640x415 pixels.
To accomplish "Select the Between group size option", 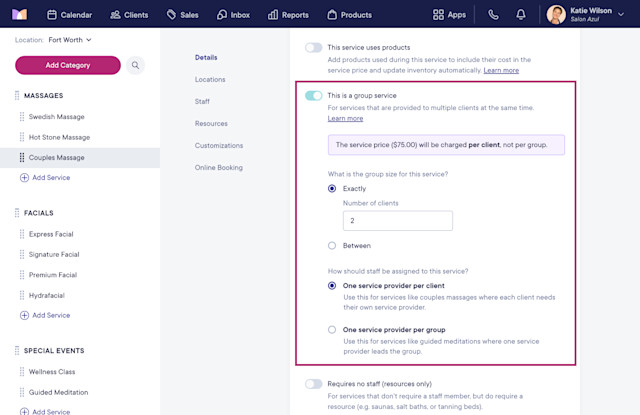I will [332, 246].
